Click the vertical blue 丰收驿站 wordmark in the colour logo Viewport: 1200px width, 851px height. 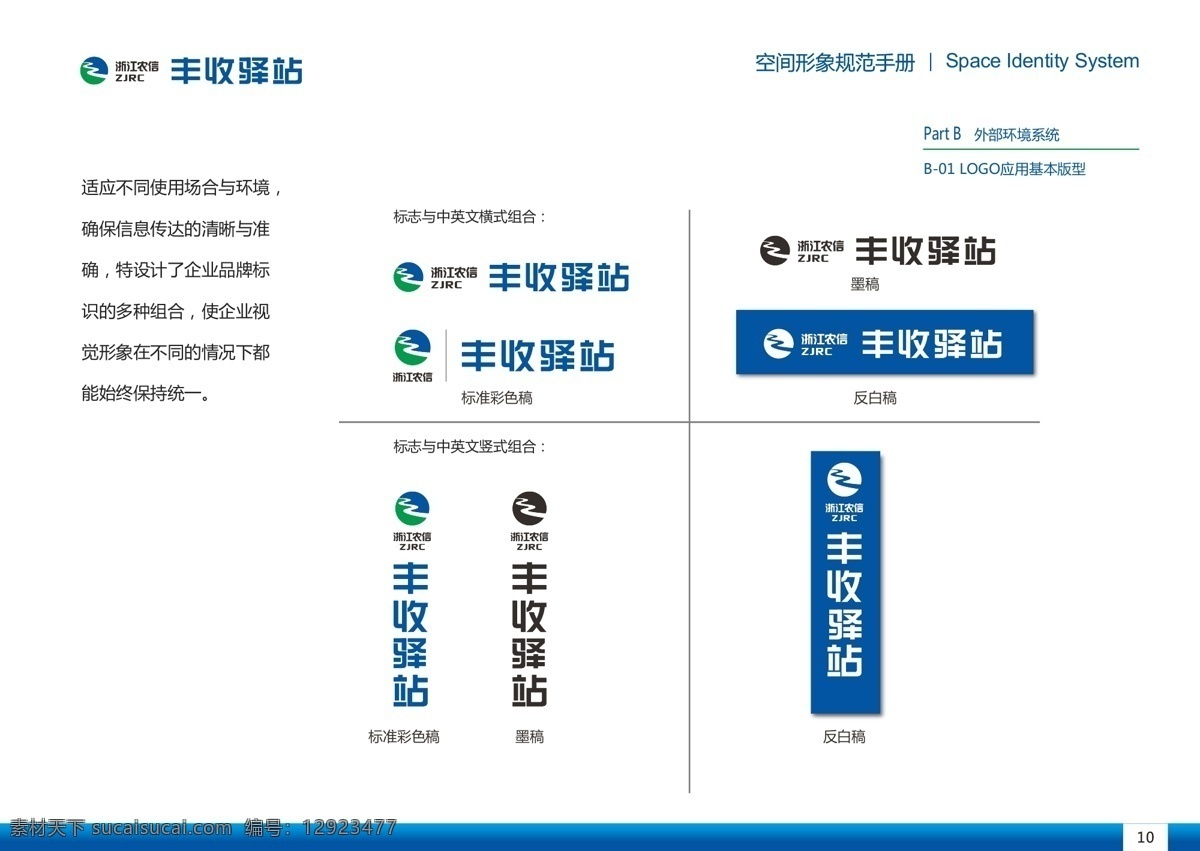click(x=411, y=635)
